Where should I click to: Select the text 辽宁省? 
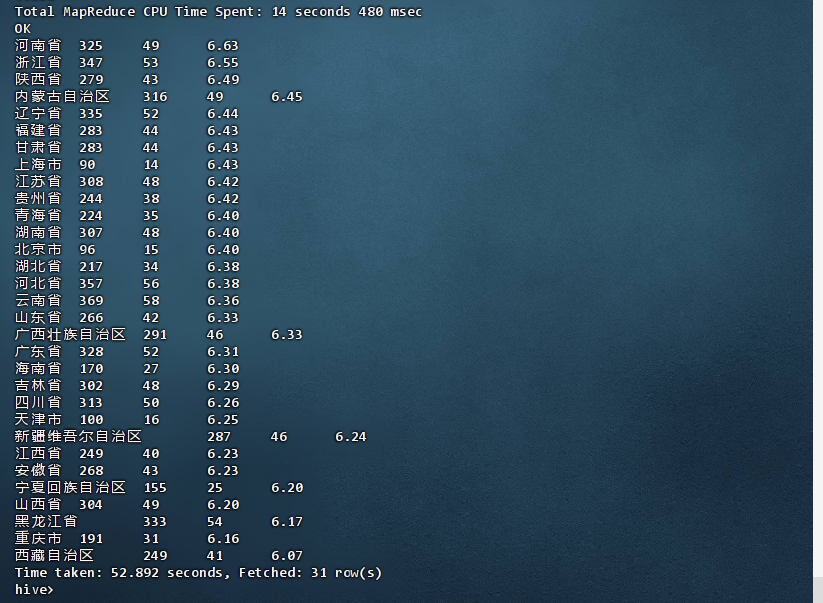point(38,113)
